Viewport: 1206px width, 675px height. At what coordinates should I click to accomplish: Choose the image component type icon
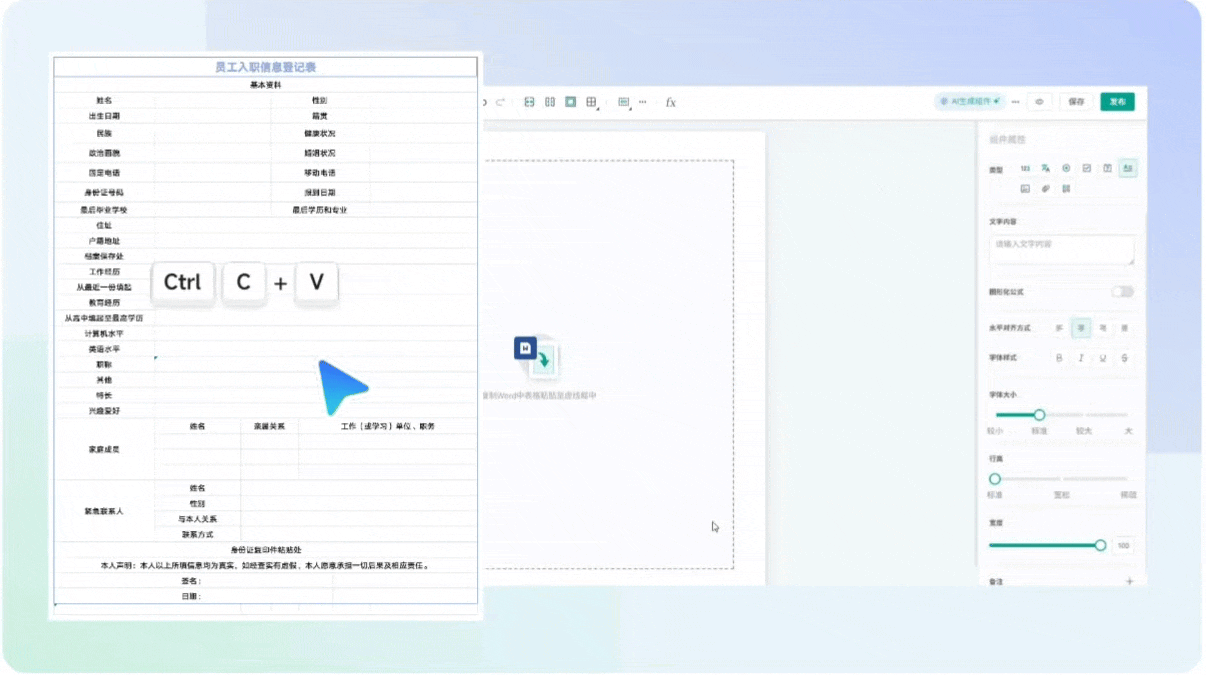[x=1026, y=188]
